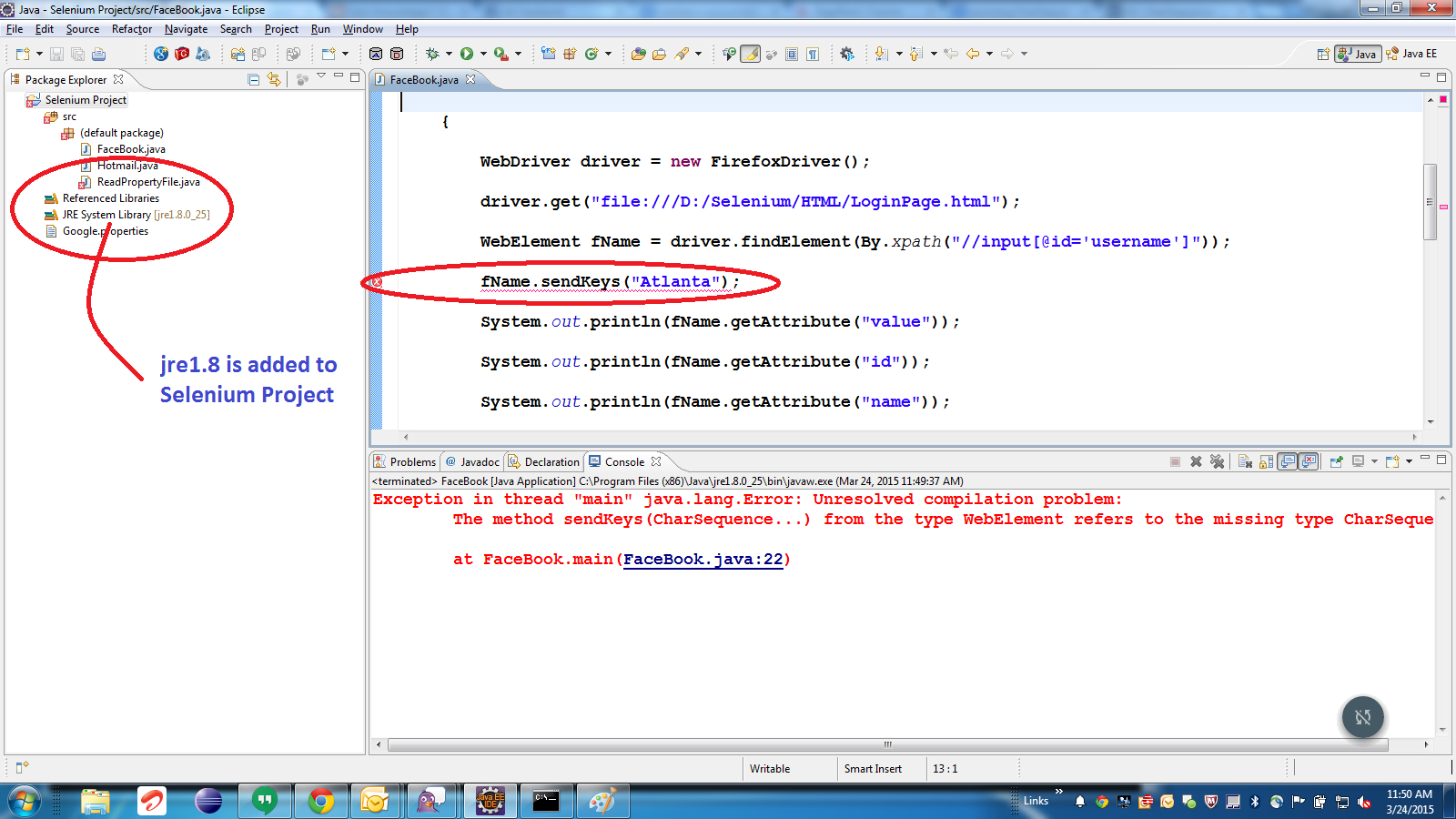Toggle Block Selection Mode
The width and height of the screenshot is (1456, 819).
tap(792, 54)
